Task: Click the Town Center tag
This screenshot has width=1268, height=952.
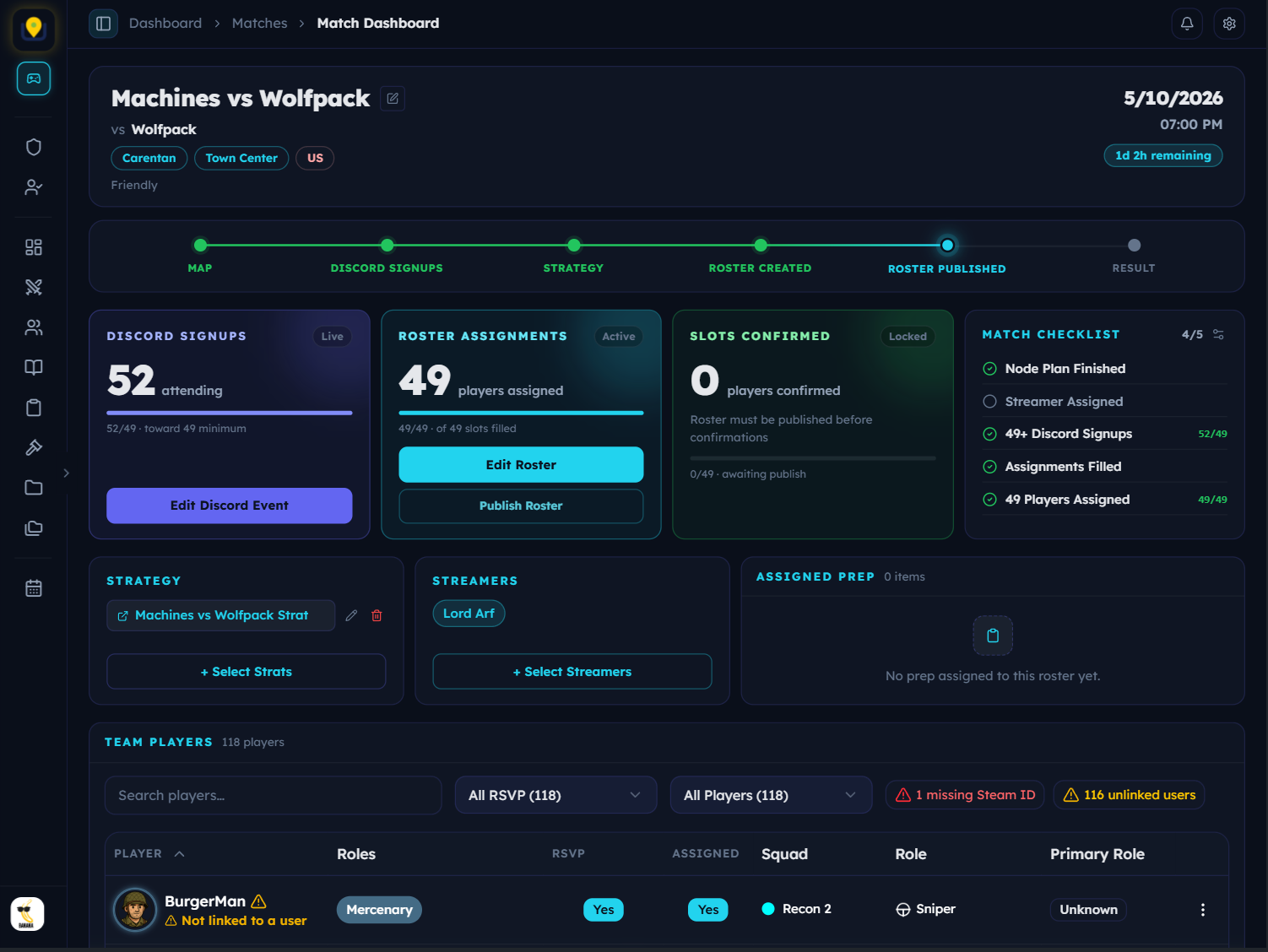Action: coord(241,158)
